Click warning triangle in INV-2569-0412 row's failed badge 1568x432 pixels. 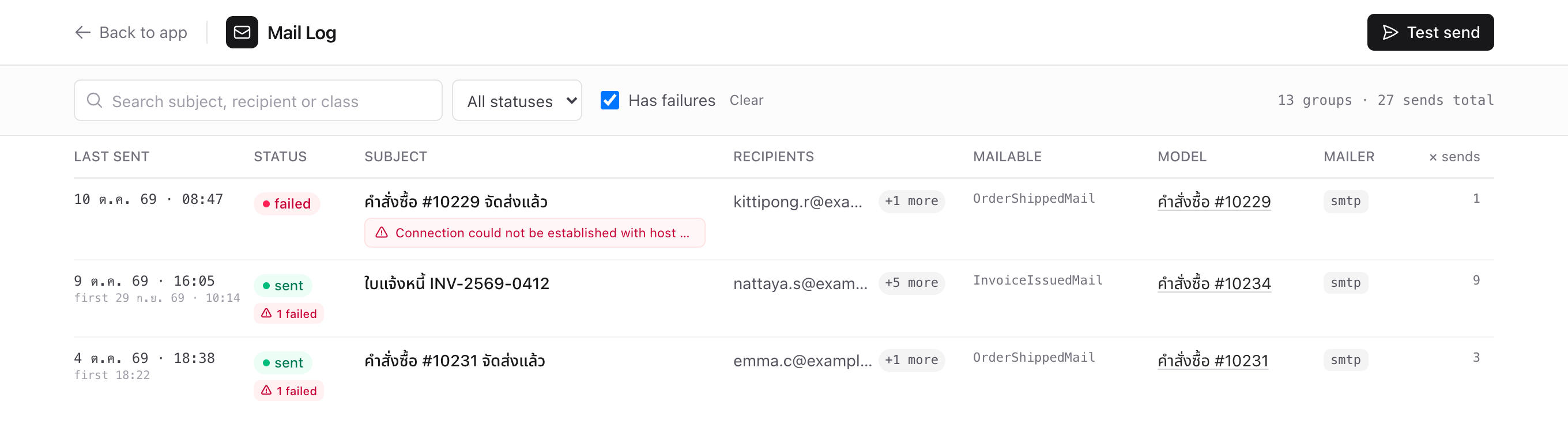266,313
